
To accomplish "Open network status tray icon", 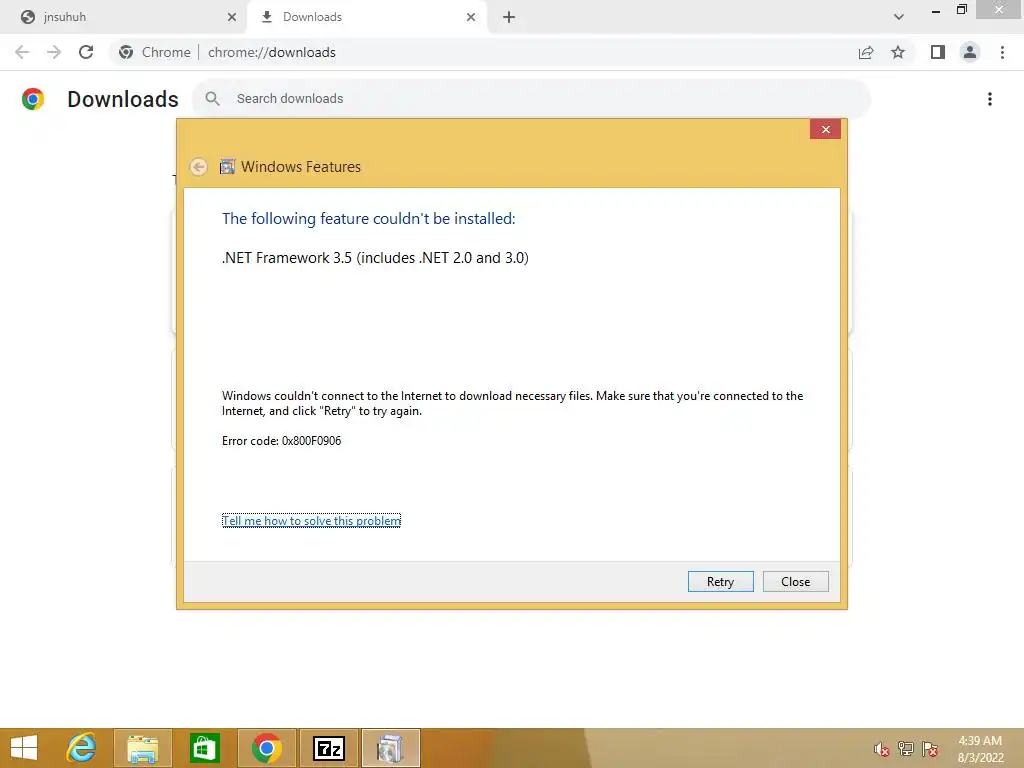I will [906, 749].
